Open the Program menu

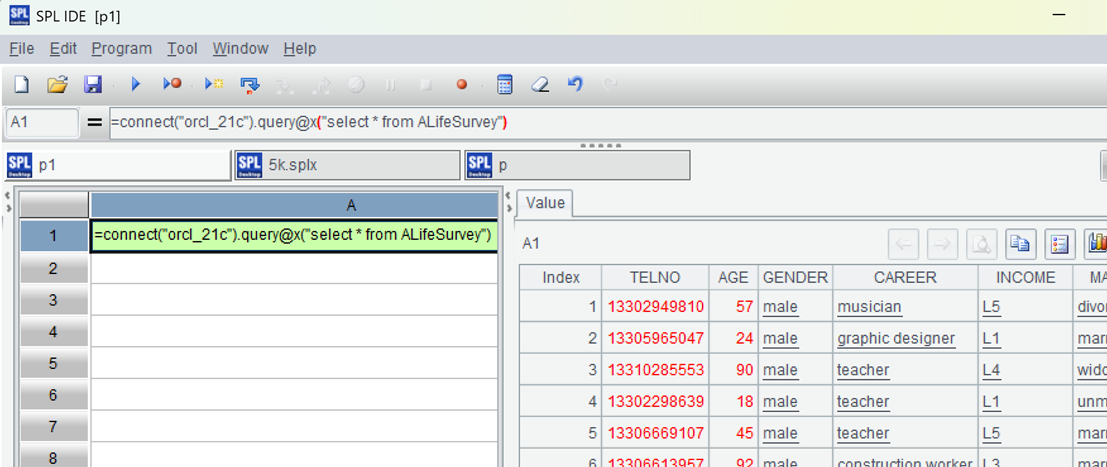pyautogui.click(x=121, y=48)
